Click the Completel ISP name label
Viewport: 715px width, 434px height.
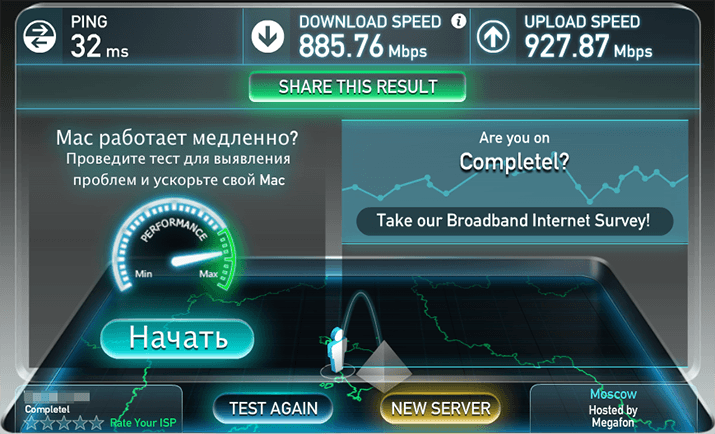click(x=47, y=409)
